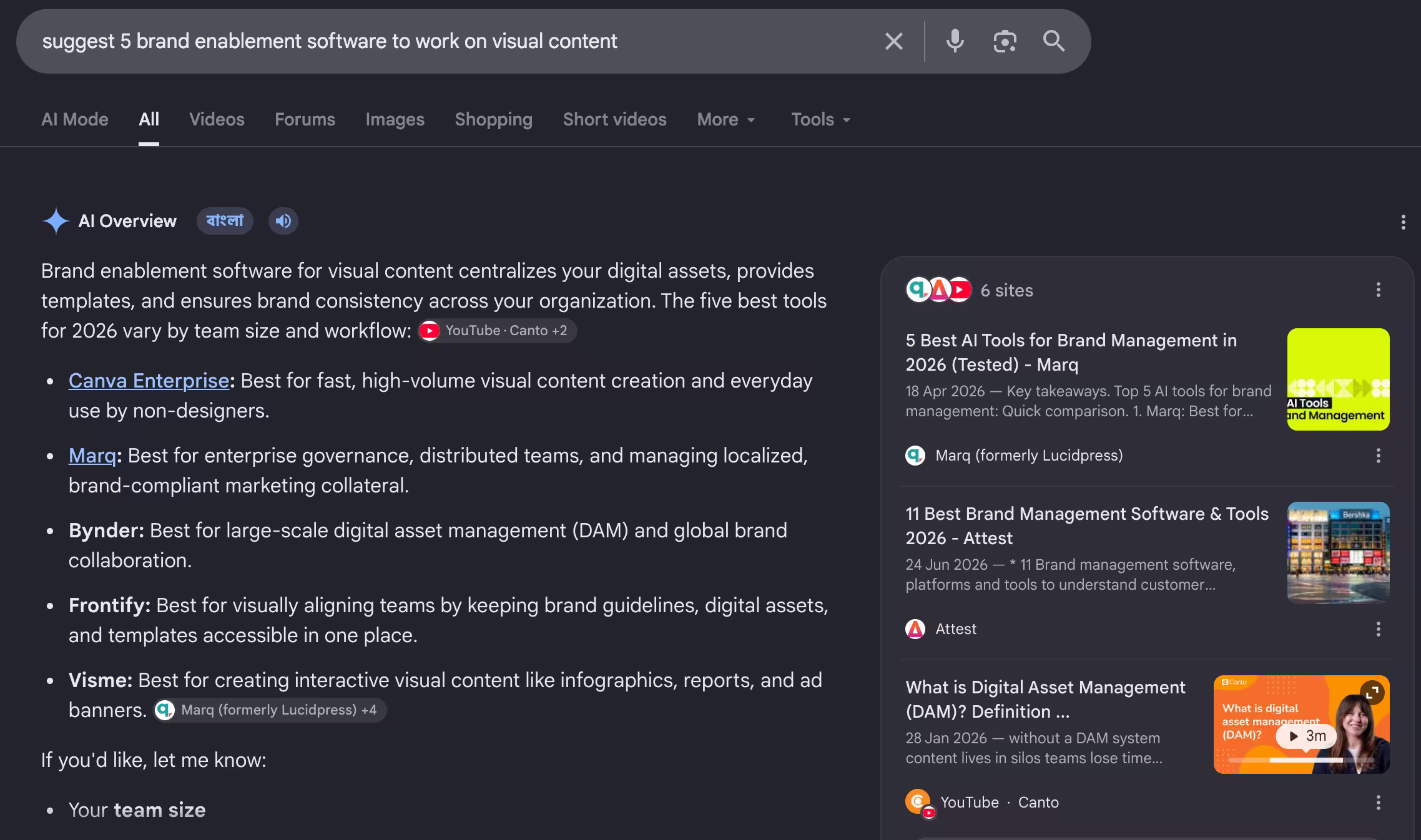Click the 'YouTube · Canto' source name
Viewport: 1421px width, 840px height.
coord(1000,803)
